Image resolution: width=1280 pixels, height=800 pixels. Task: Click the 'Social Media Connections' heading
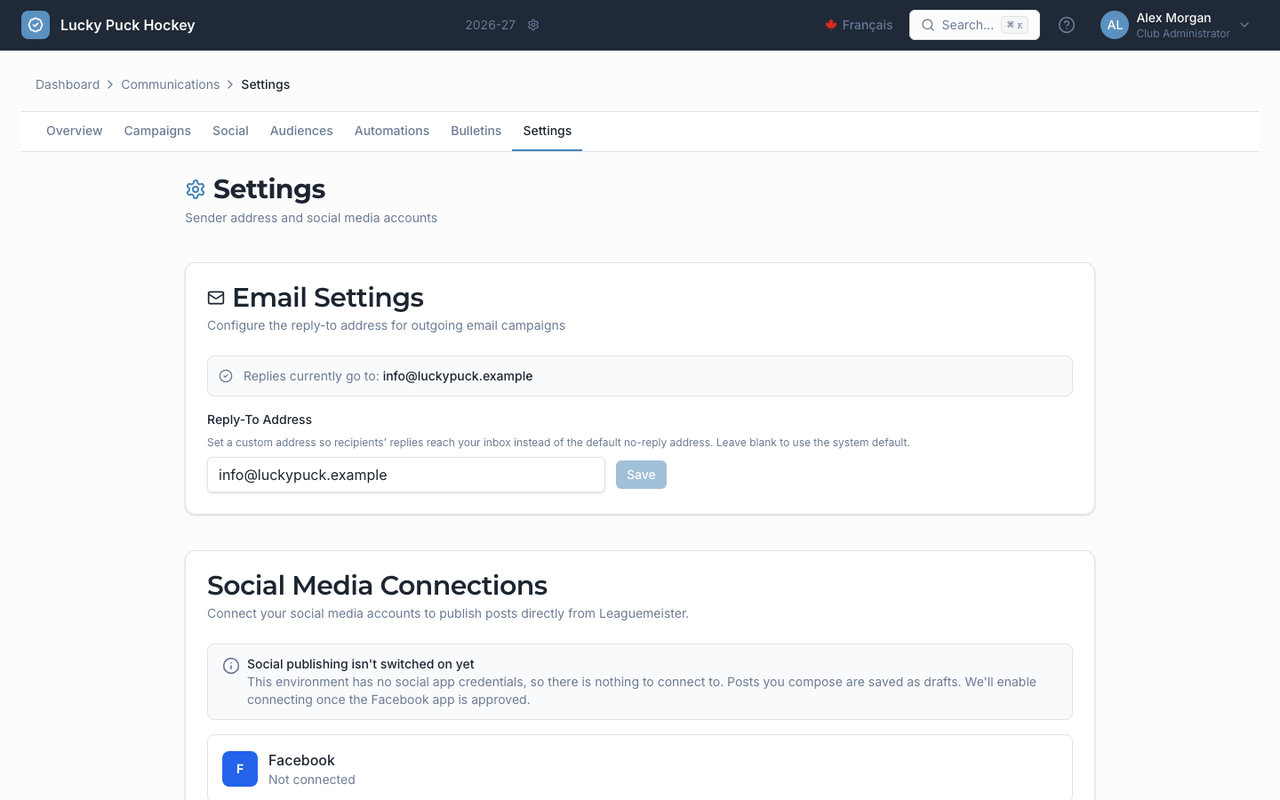(x=377, y=586)
